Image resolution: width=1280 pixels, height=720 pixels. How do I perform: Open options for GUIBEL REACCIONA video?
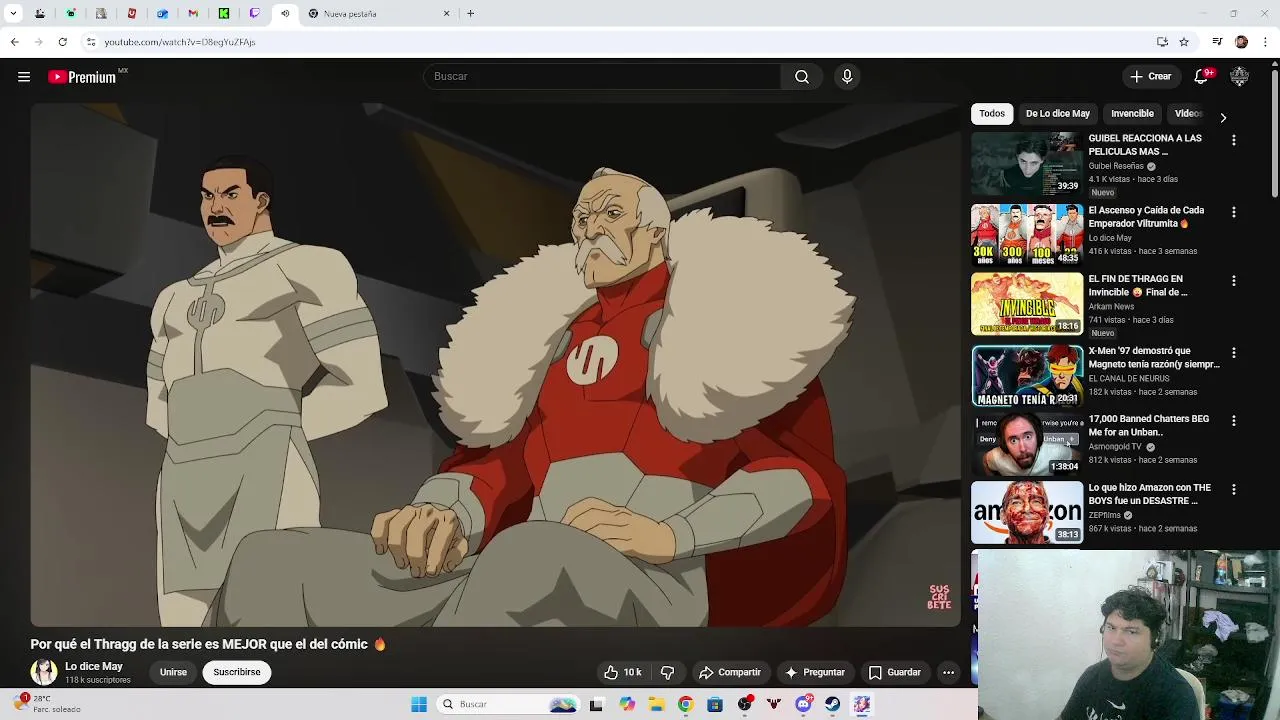tap(1234, 141)
